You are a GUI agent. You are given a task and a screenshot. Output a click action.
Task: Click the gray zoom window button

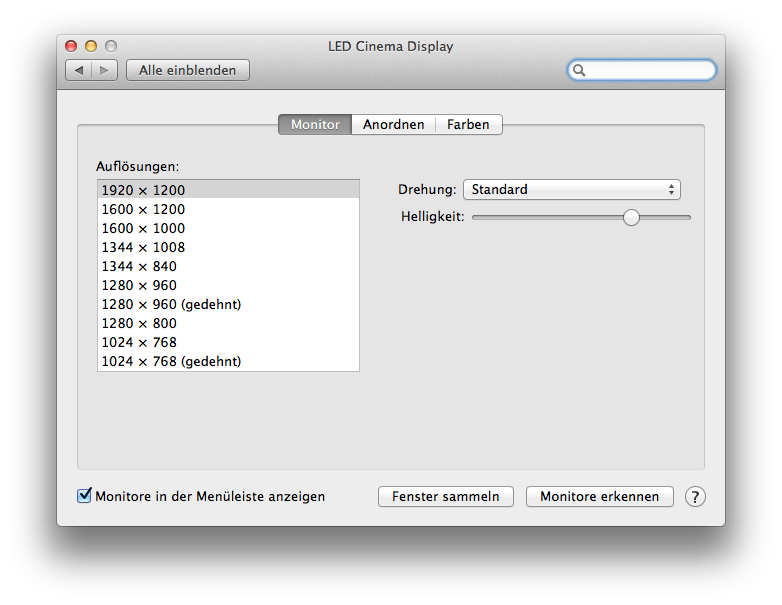pos(111,46)
